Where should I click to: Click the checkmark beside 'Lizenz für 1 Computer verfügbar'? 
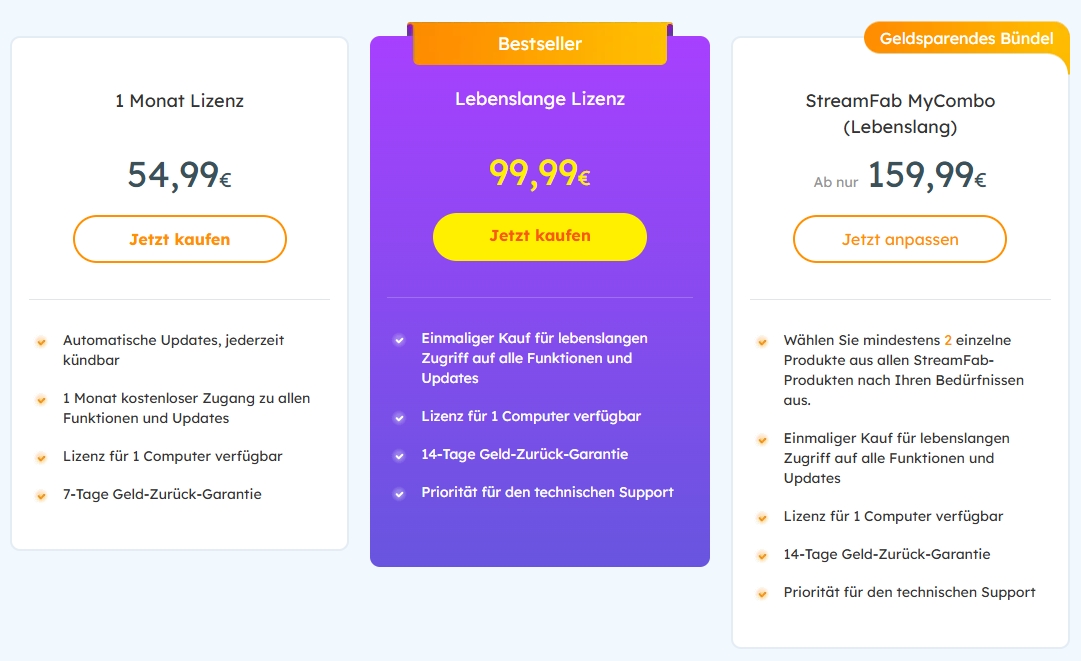tap(398, 417)
